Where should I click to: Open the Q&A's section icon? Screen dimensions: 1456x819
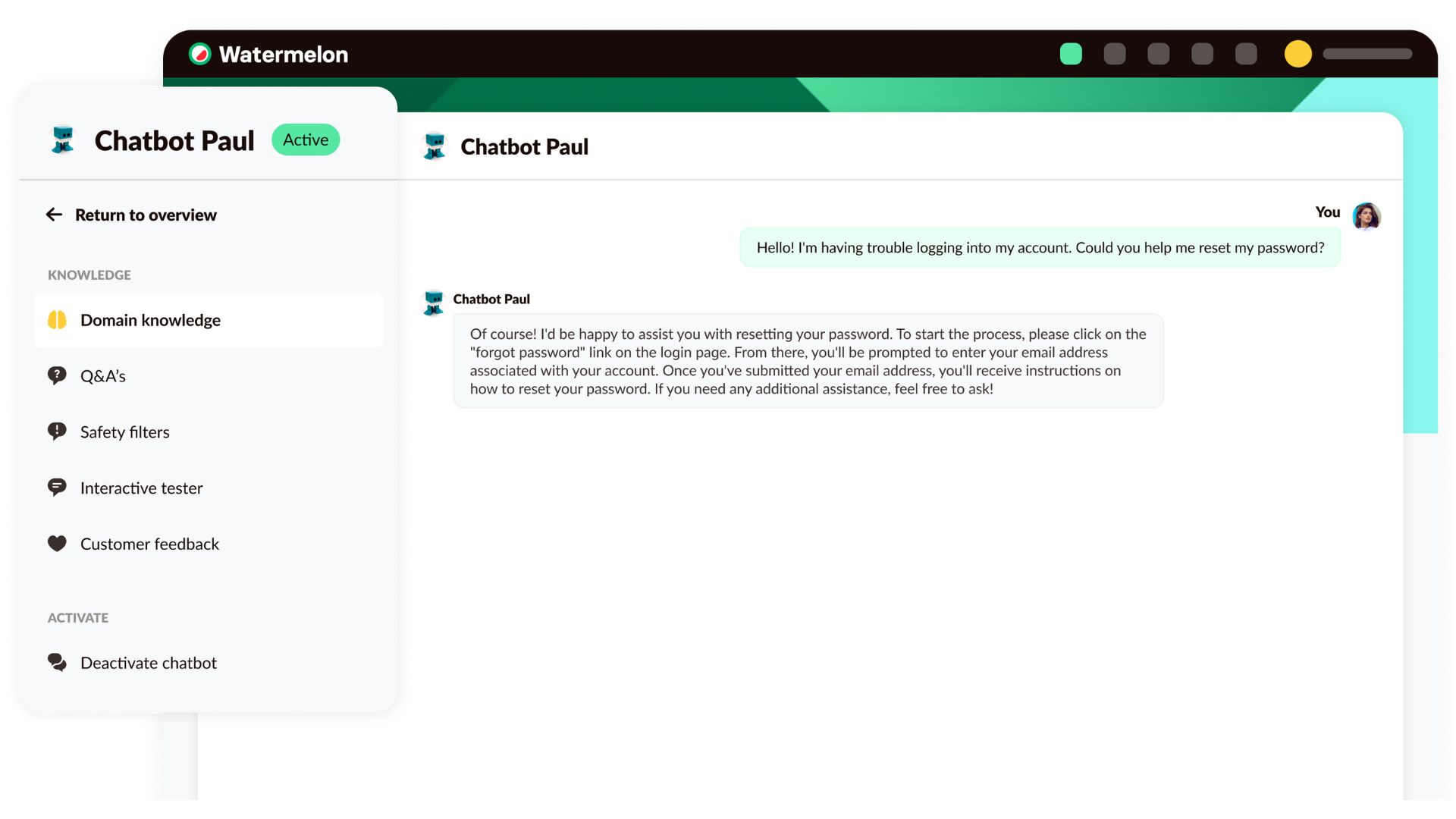(x=57, y=375)
